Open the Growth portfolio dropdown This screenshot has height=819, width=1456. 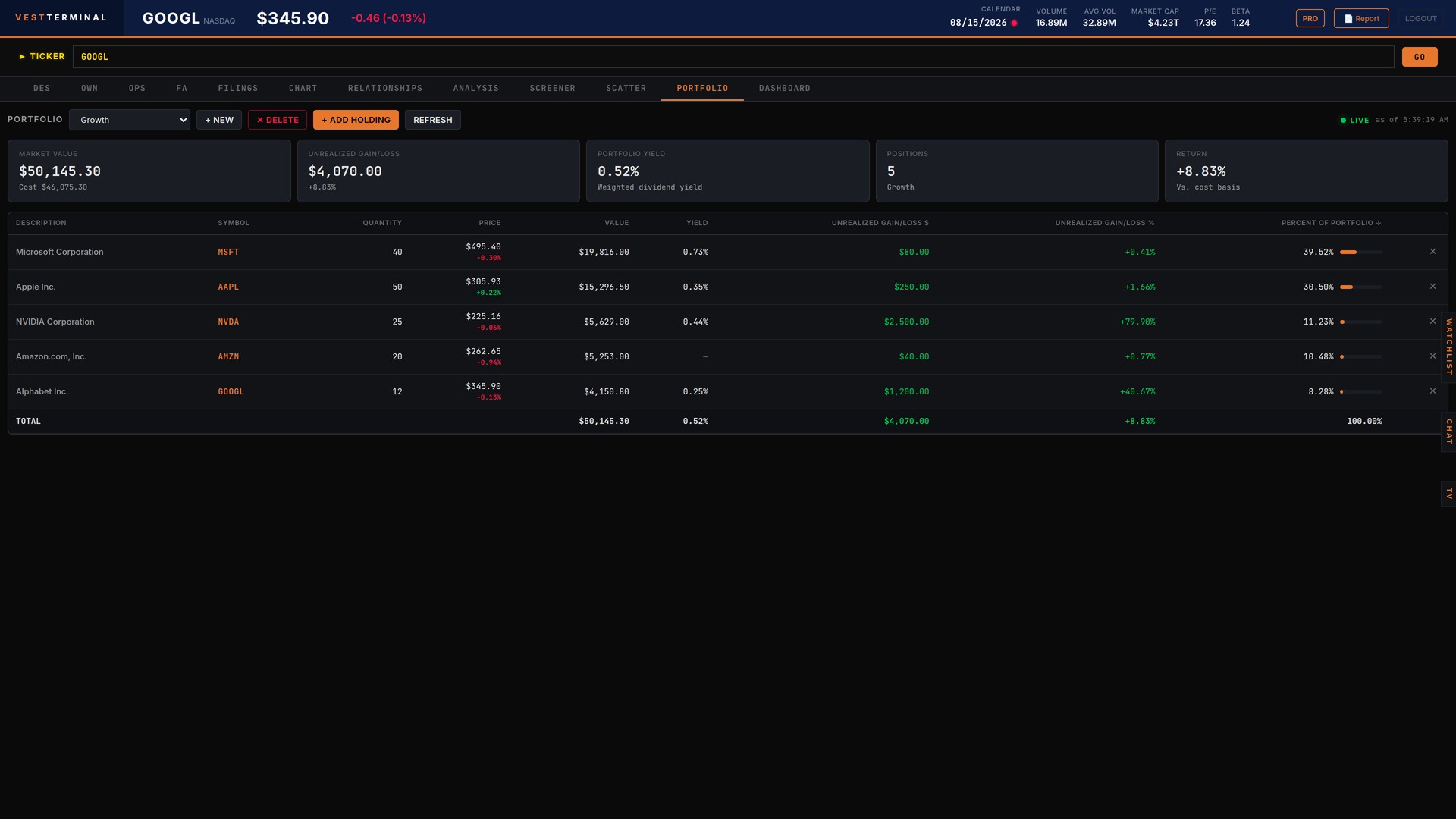(x=130, y=120)
